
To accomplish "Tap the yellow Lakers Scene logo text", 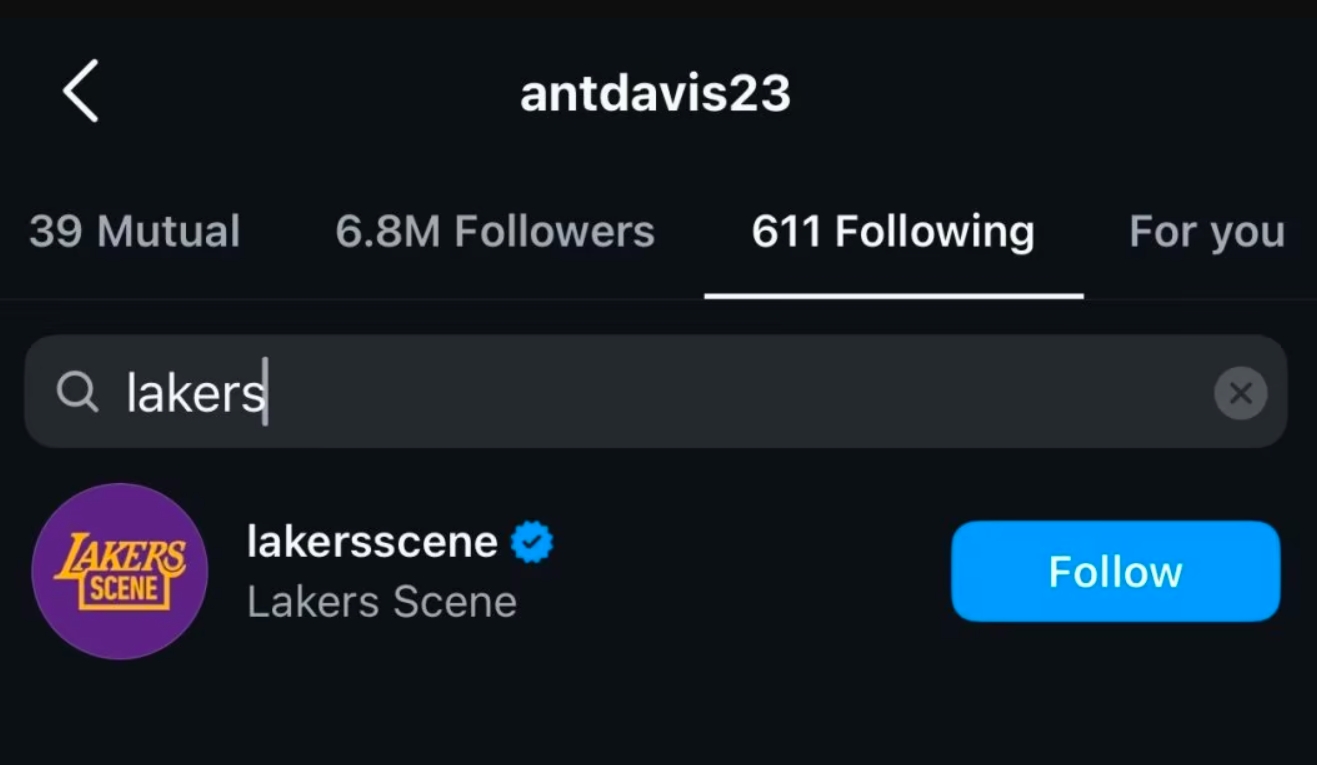I will coord(121,570).
